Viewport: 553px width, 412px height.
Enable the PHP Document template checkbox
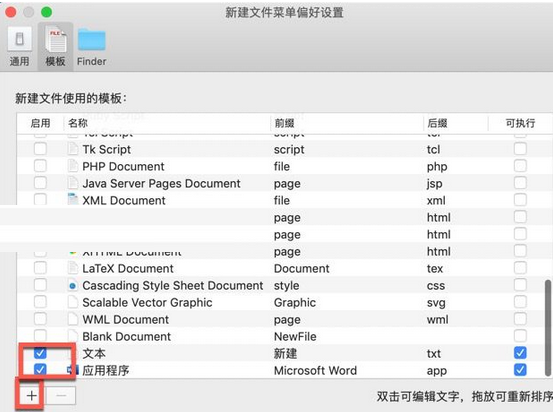pyautogui.click(x=40, y=166)
